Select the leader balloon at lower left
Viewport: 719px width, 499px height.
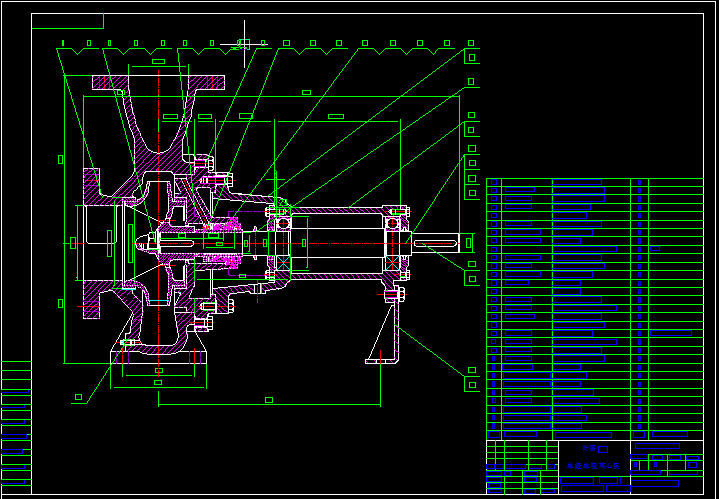(77, 397)
